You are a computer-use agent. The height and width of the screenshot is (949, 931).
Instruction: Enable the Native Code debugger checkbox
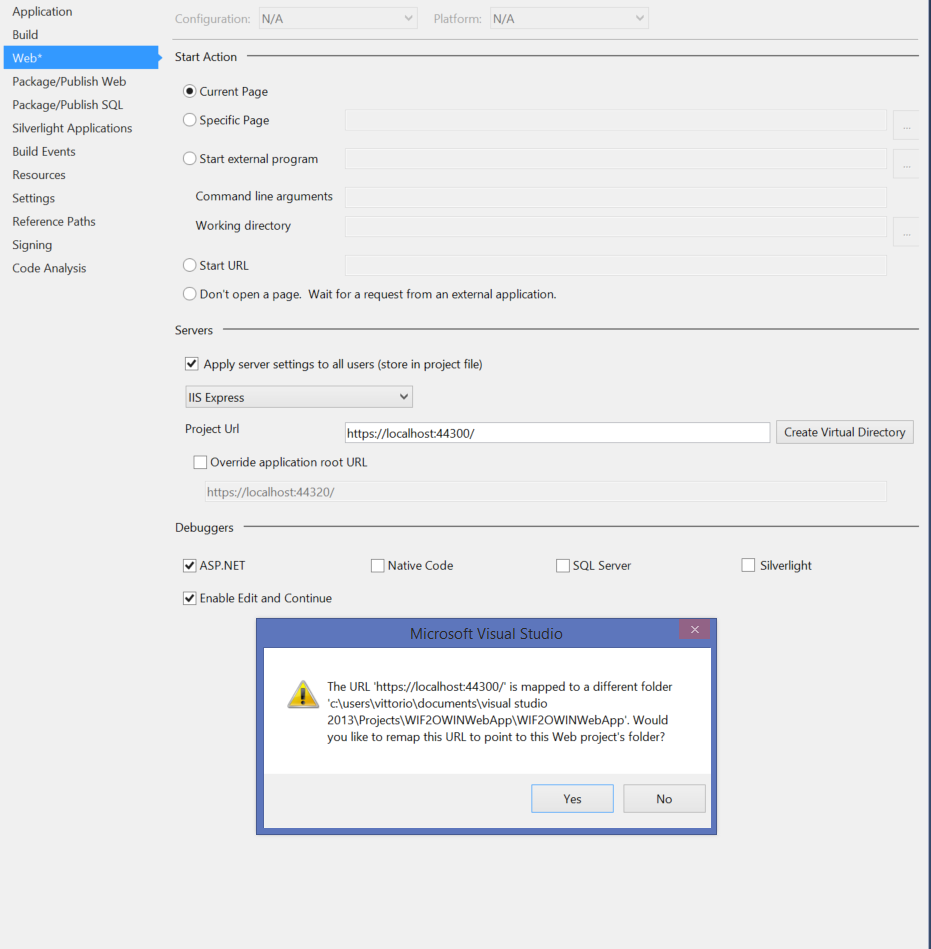(378, 565)
